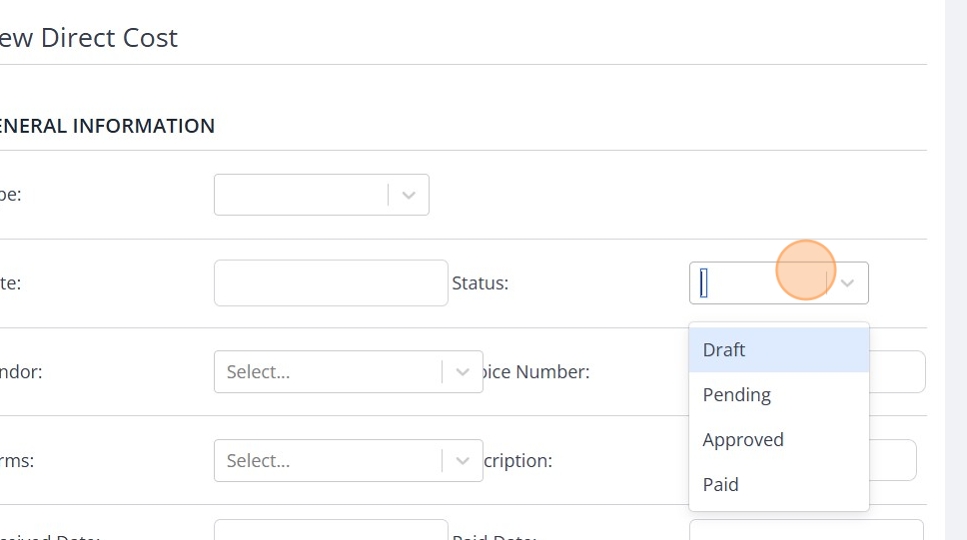Click the Status: field label
Screen dimensions: 967x540
click(480, 283)
